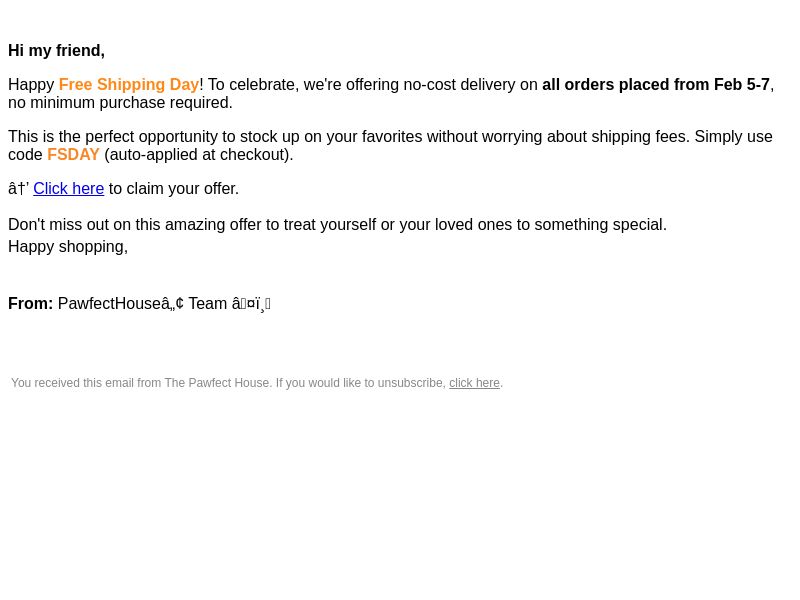Viewport: 800px width, 600px height.
Task: Open the blue "Click here" offer link
Action: [x=68, y=189]
